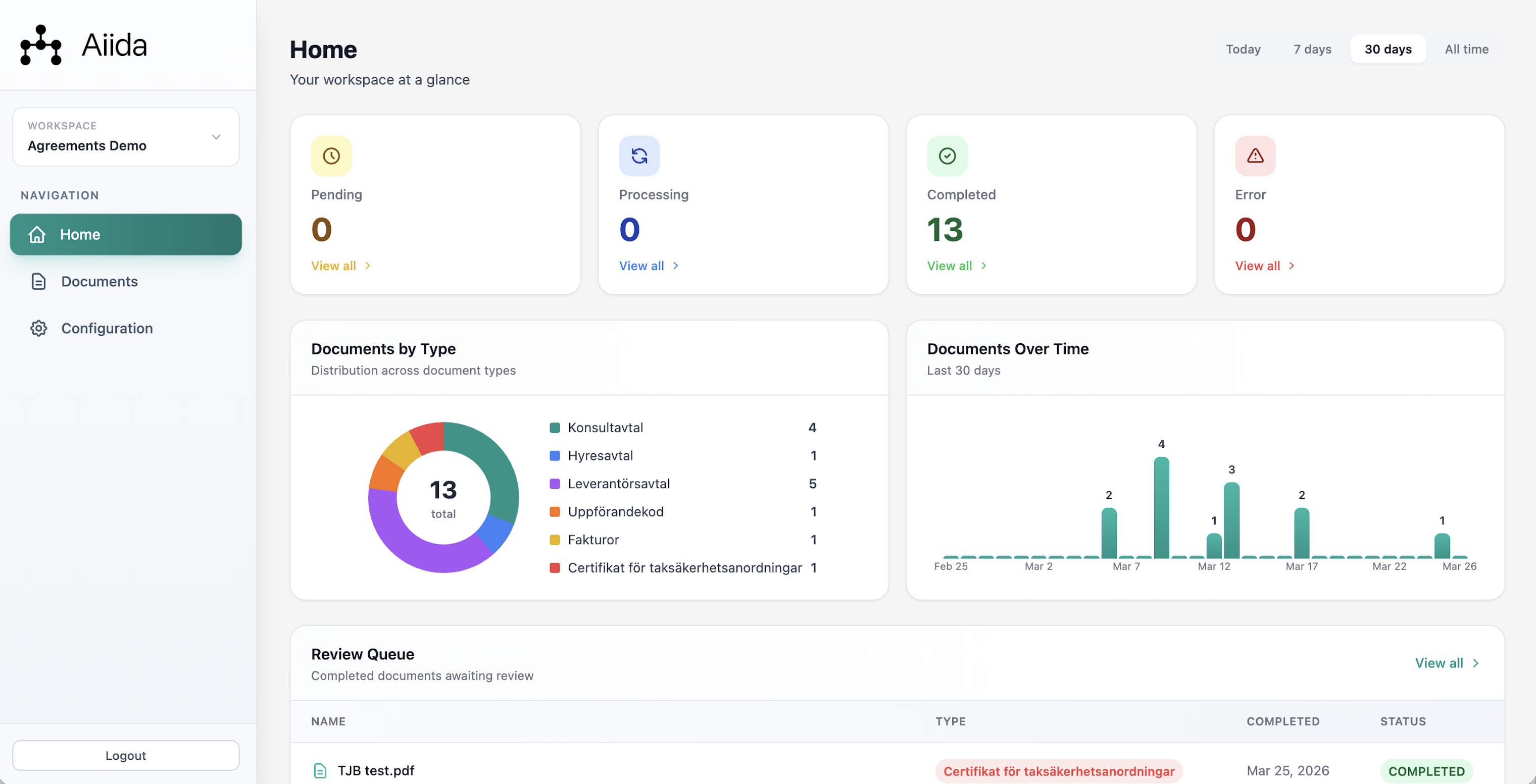Click the Completed checkmark icon
The height and width of the screenshot is (784, 1536).
947,155
